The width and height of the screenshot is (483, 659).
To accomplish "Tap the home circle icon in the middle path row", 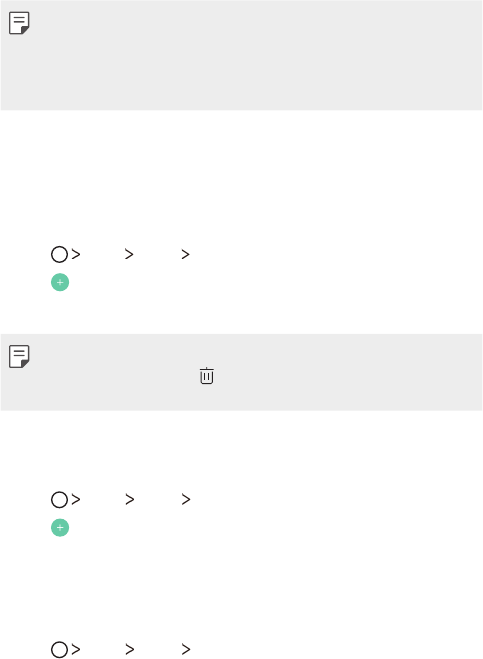I will [59, 500].
